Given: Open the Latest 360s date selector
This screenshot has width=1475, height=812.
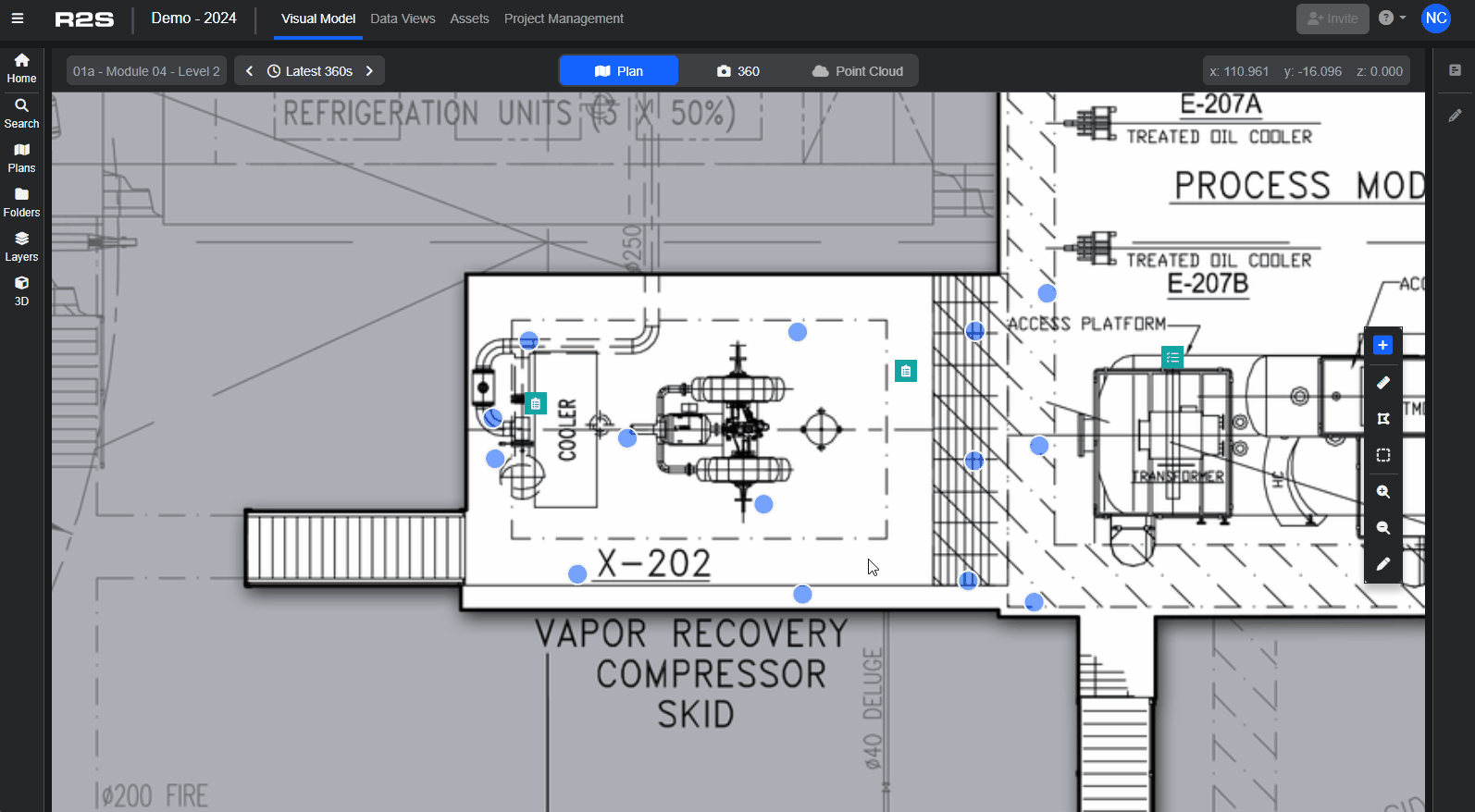Looking at the screenshot, I should [x=310, y=71].
